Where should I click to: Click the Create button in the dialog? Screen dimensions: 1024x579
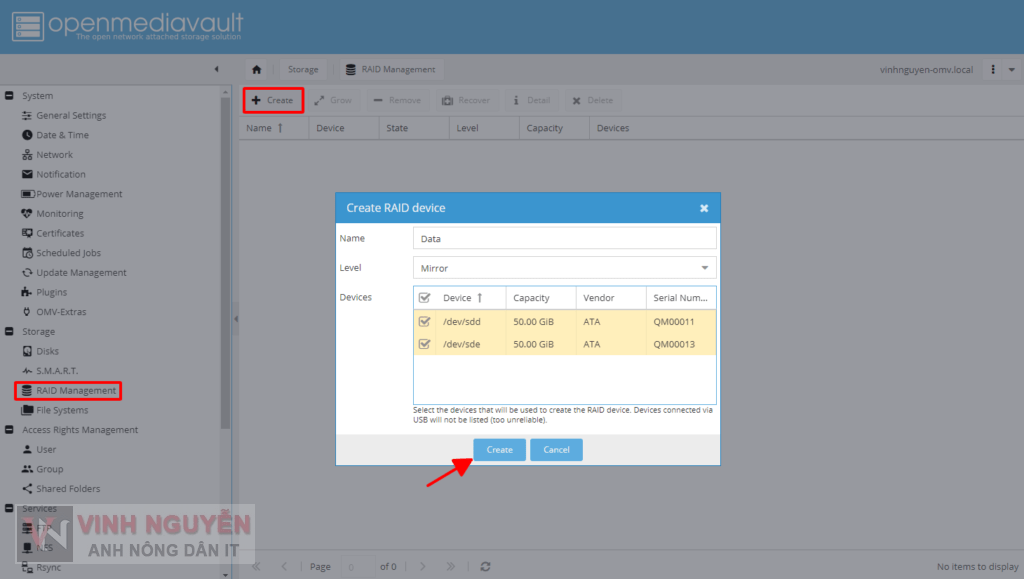[499, 449]
